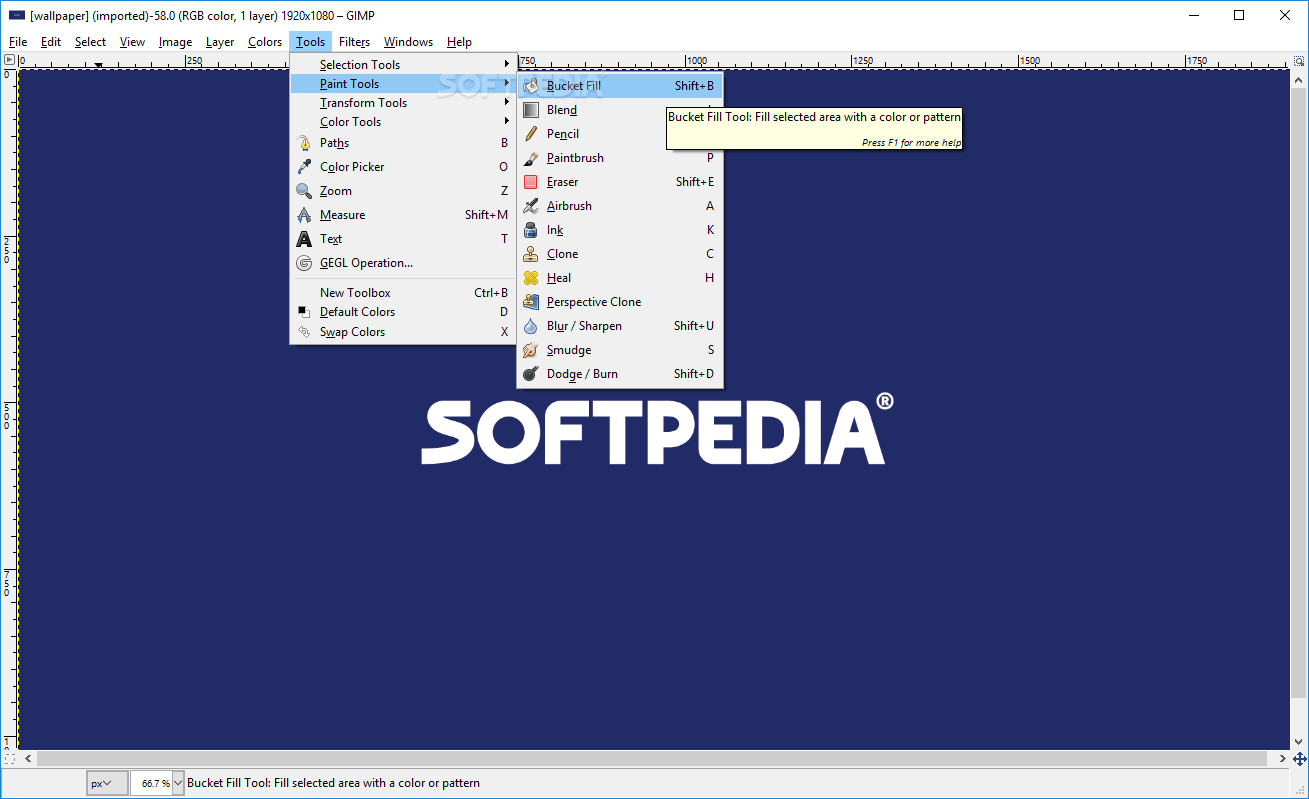Expand the Color Tools submenu
Image resolution: width=1309 pixels, height=799 pixels.
(402, 122)
